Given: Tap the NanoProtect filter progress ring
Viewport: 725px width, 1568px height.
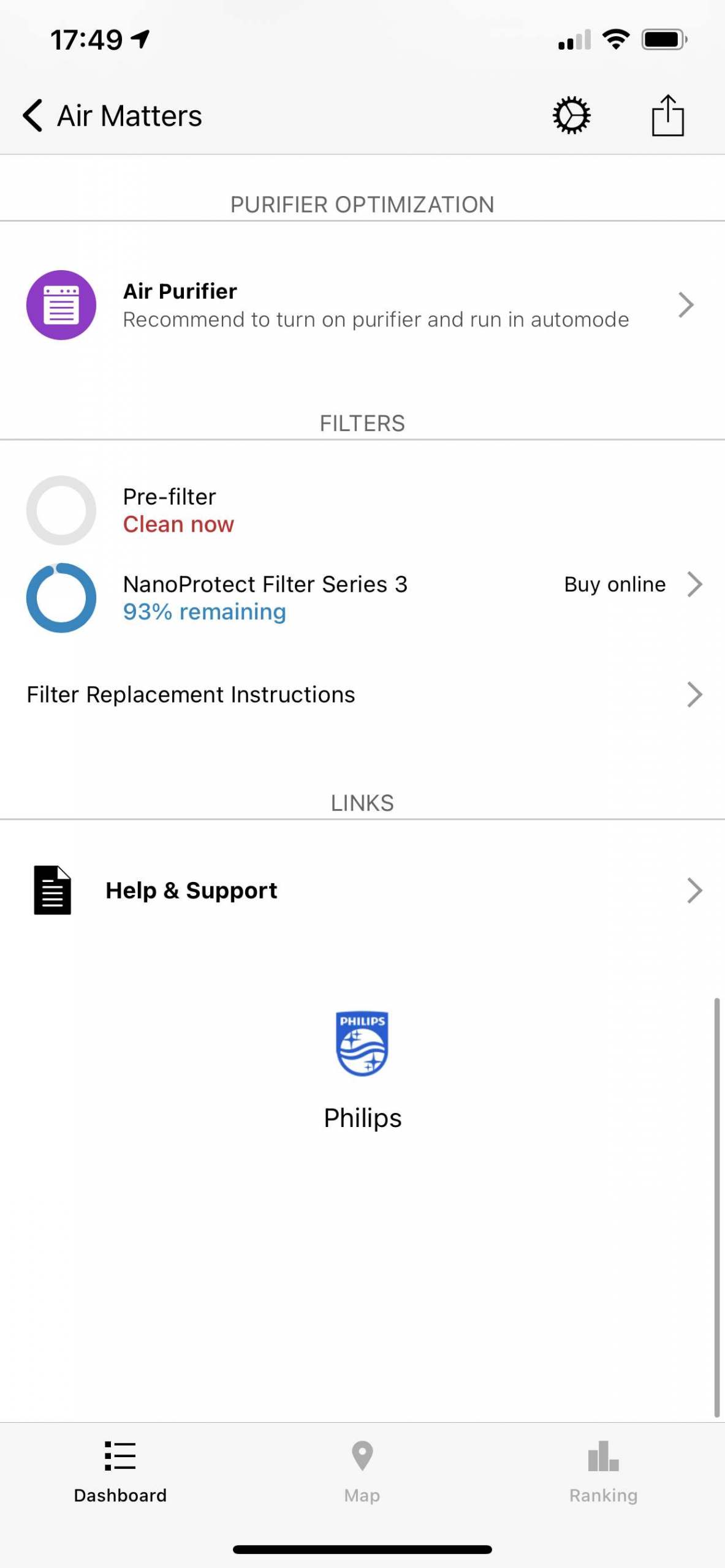Looking at the screenshot, I should pos(61,598).
